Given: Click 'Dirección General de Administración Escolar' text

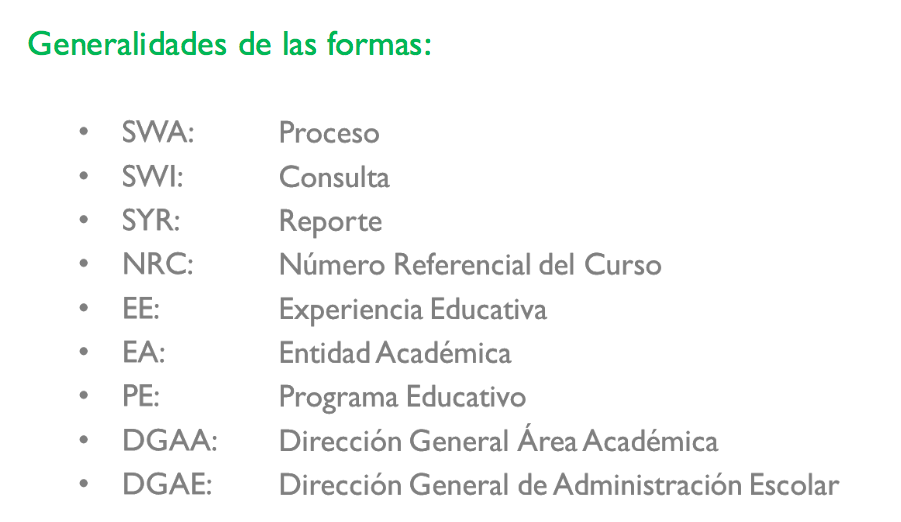Looking at the screenshot, I should (x=558, y=485).
